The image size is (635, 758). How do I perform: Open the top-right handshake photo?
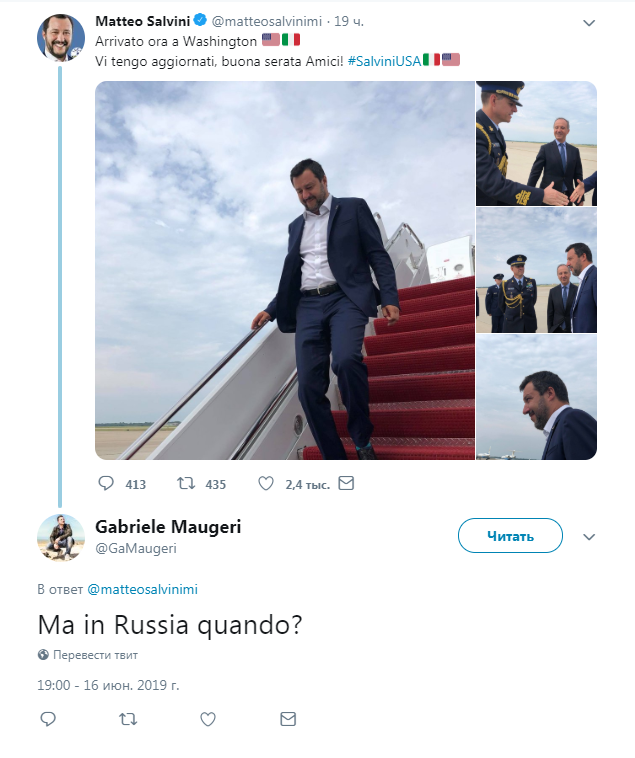(536, 143)
